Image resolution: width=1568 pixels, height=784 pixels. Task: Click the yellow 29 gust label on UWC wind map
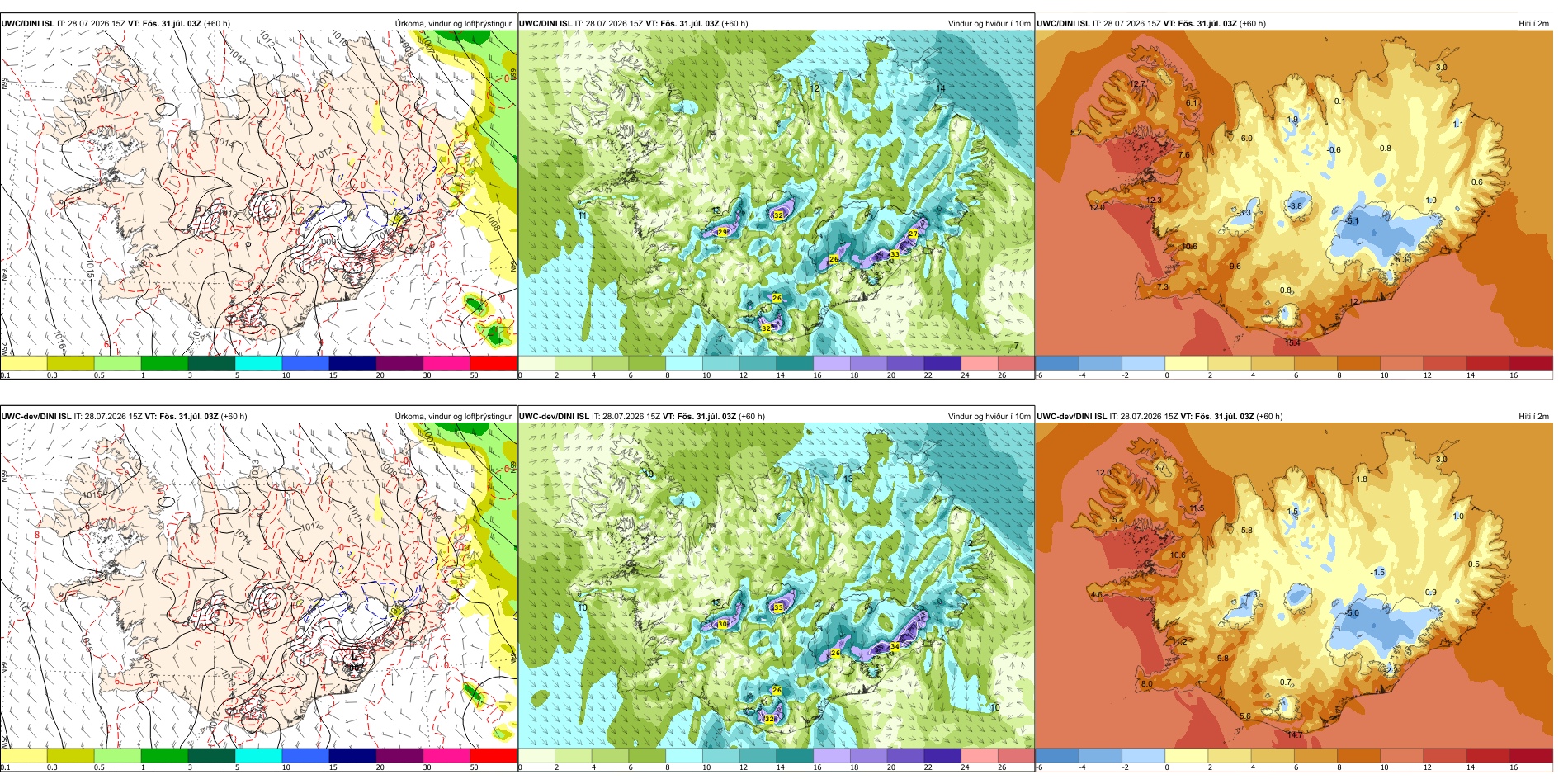722,233
